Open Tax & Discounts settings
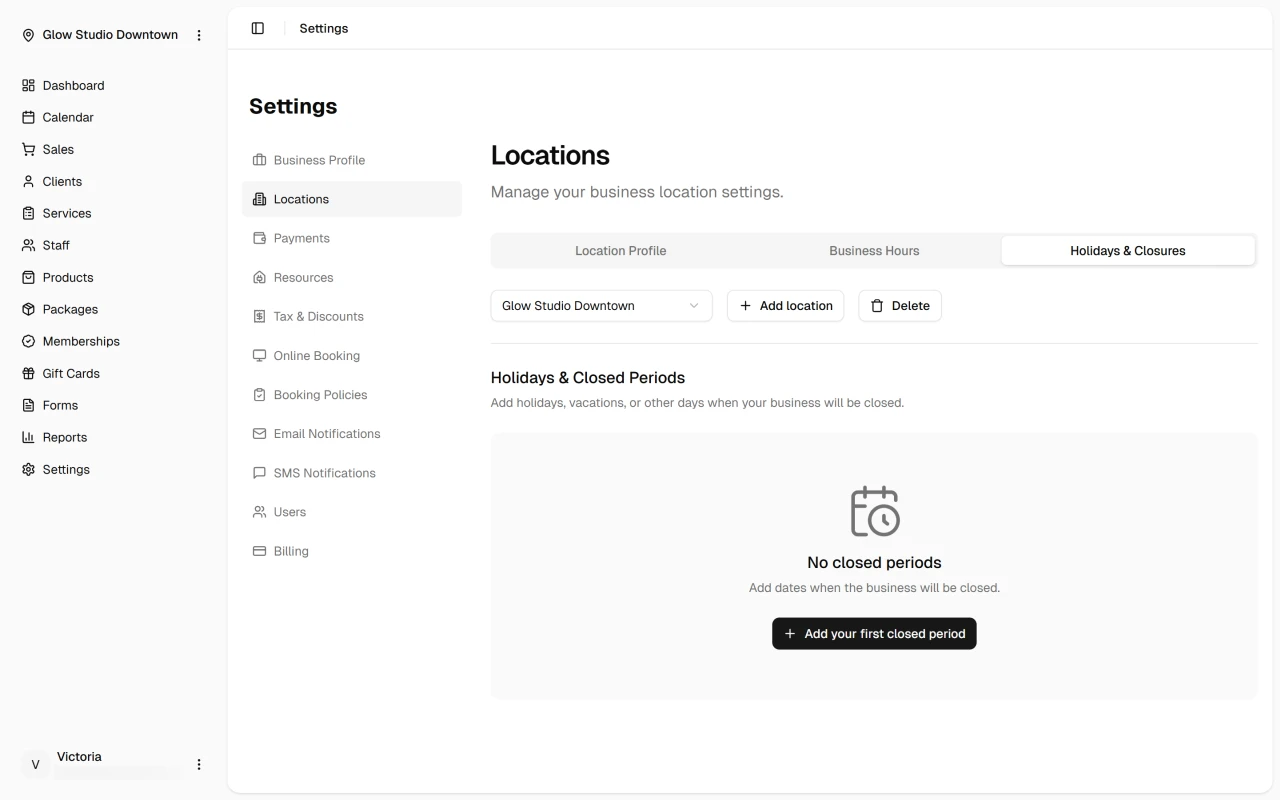Viewport: 1280px width, 800px height. coord(352,316)
